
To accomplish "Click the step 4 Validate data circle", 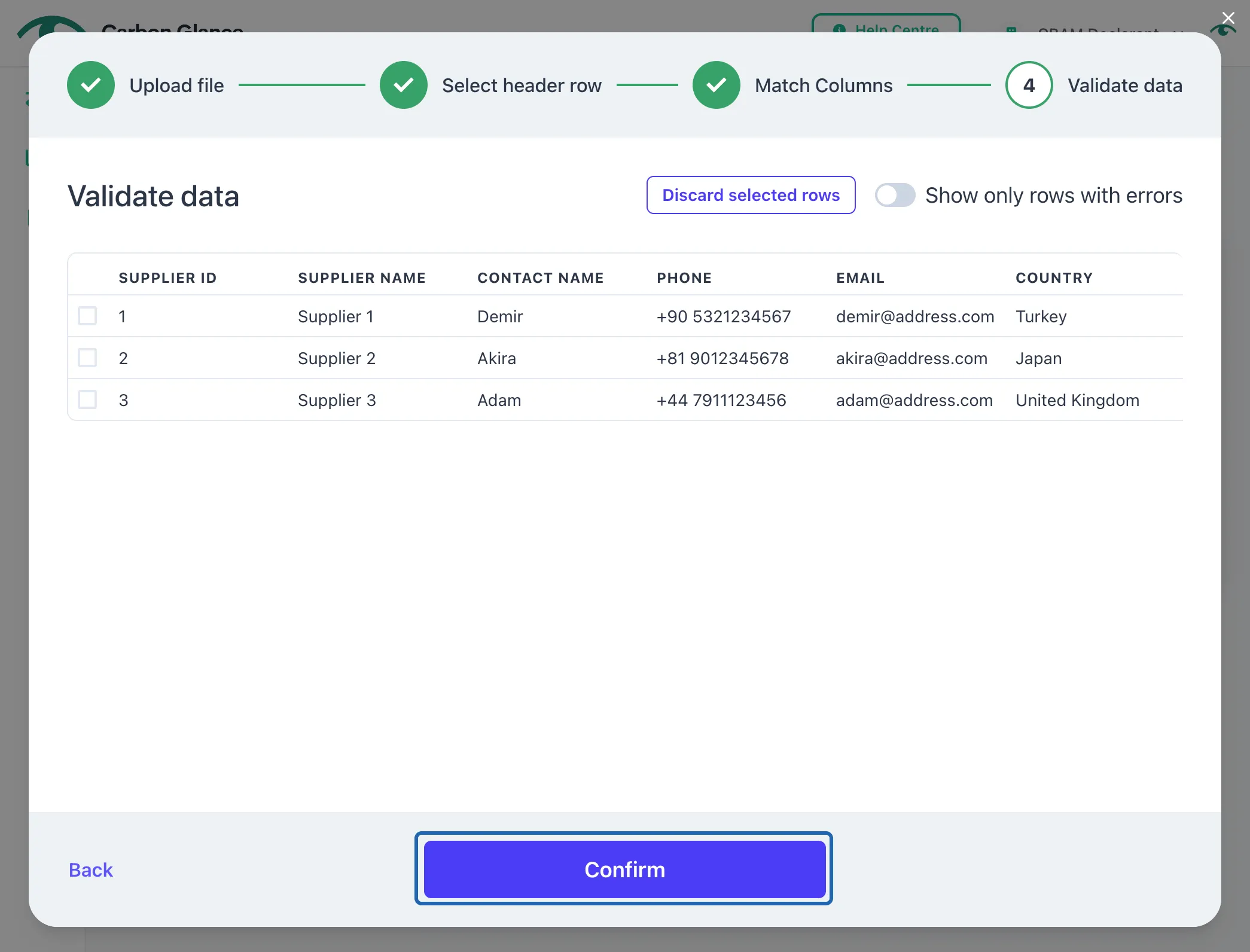I will point(1029,85).
